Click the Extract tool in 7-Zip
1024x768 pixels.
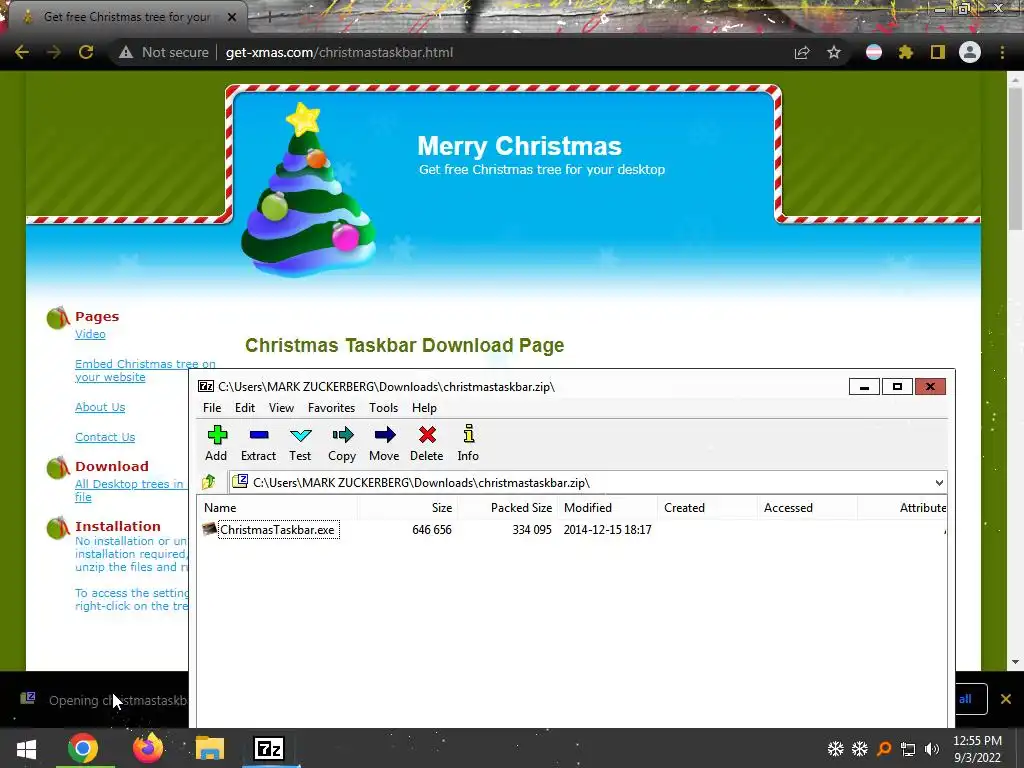tap(259, 443)
